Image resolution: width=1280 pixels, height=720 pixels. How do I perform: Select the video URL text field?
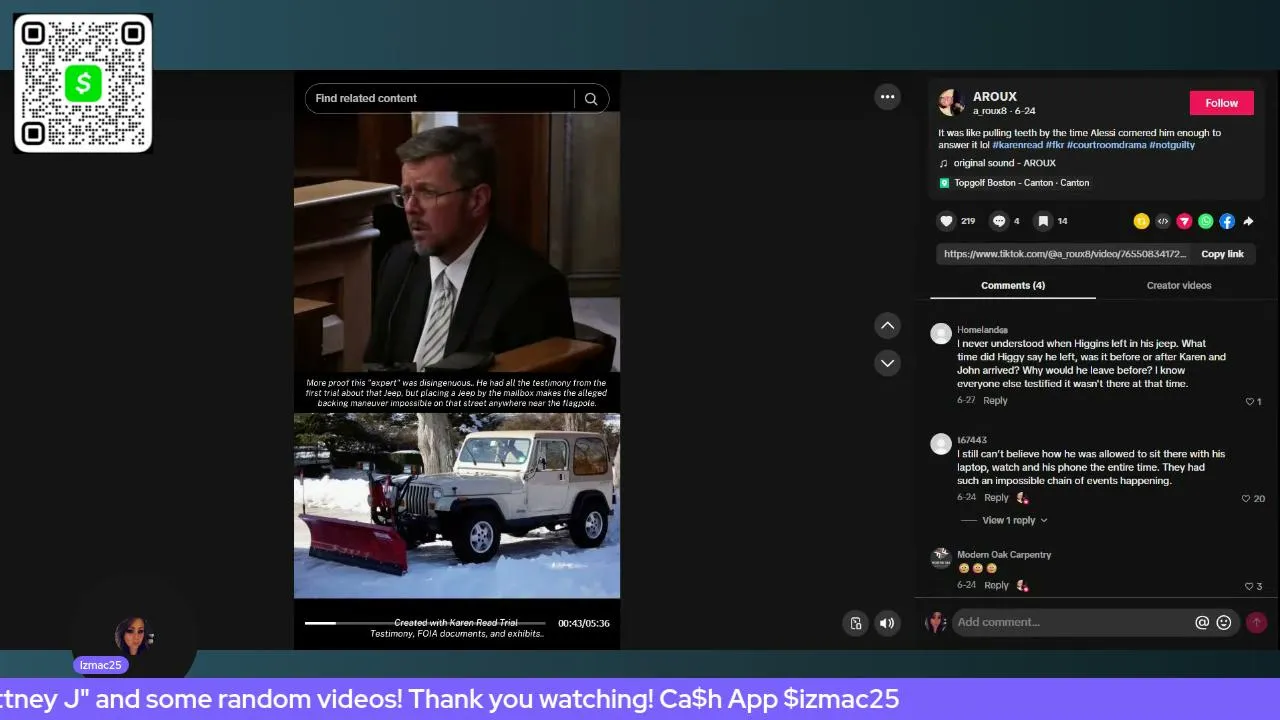coord(1065,254)
